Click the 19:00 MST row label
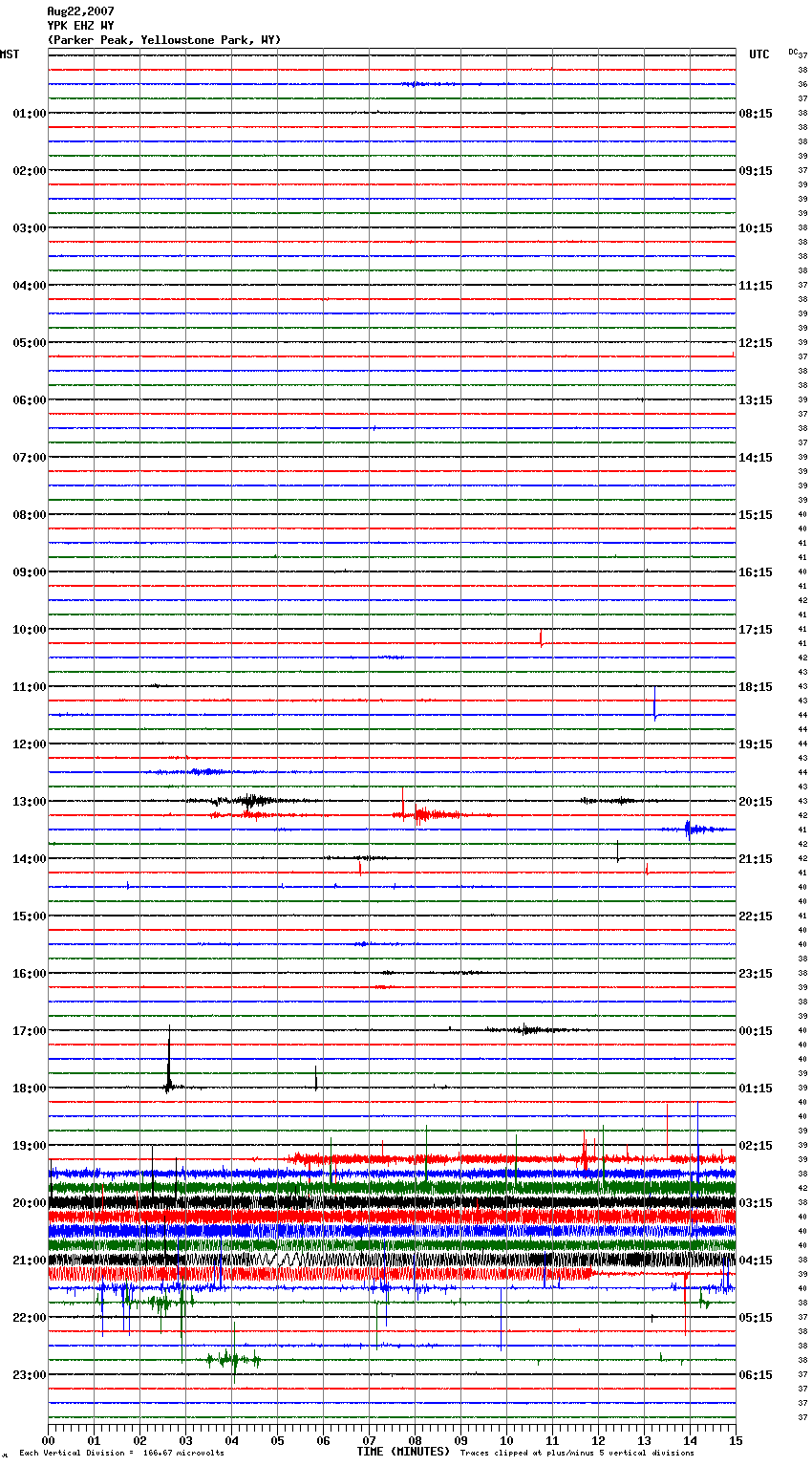 (29, 1146)
